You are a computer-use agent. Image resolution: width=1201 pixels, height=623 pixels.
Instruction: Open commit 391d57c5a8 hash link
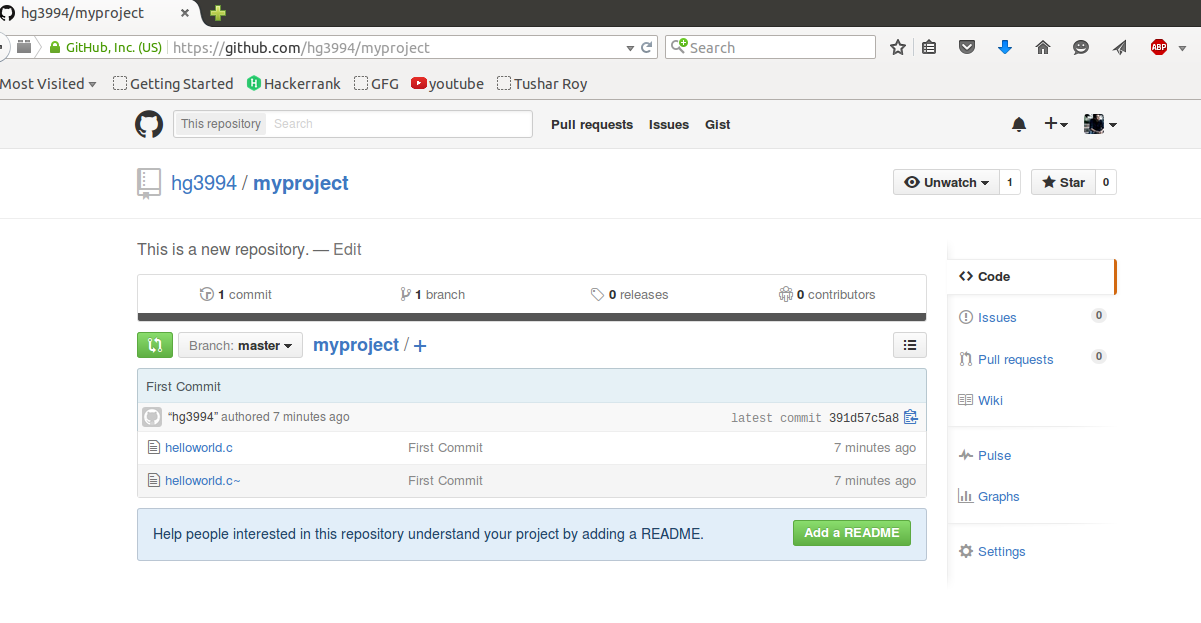pyautogui.click(x=864, y=418)
